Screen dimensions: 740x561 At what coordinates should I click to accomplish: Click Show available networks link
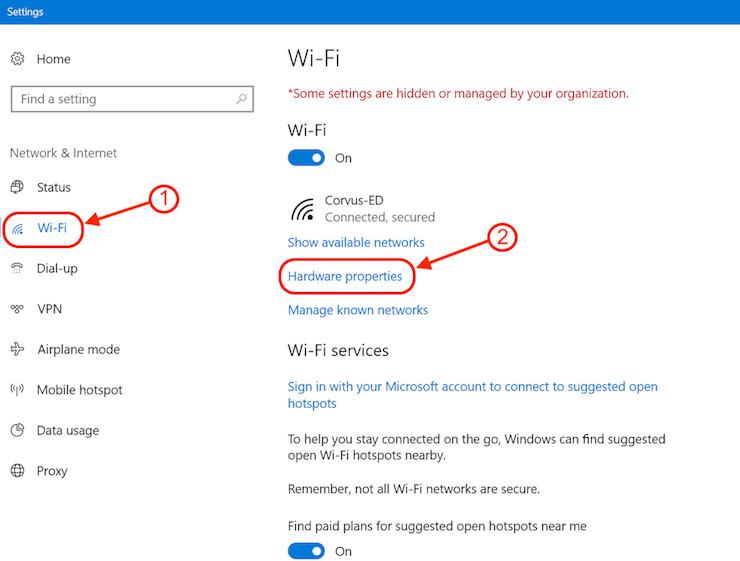pyautogui.click(x=356, y=243)
